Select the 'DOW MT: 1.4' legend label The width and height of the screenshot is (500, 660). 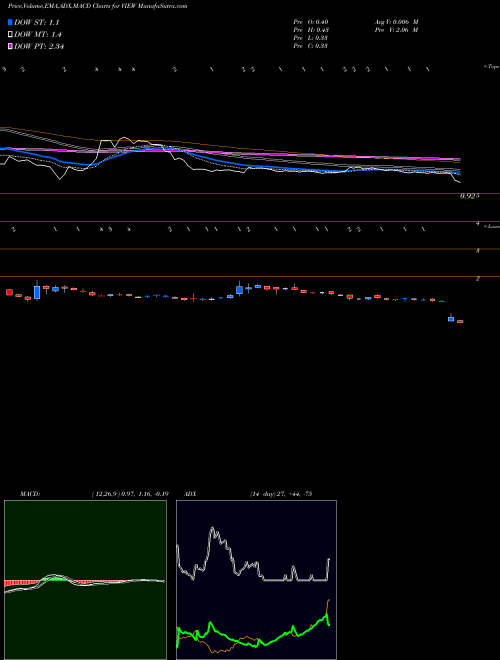38,35
